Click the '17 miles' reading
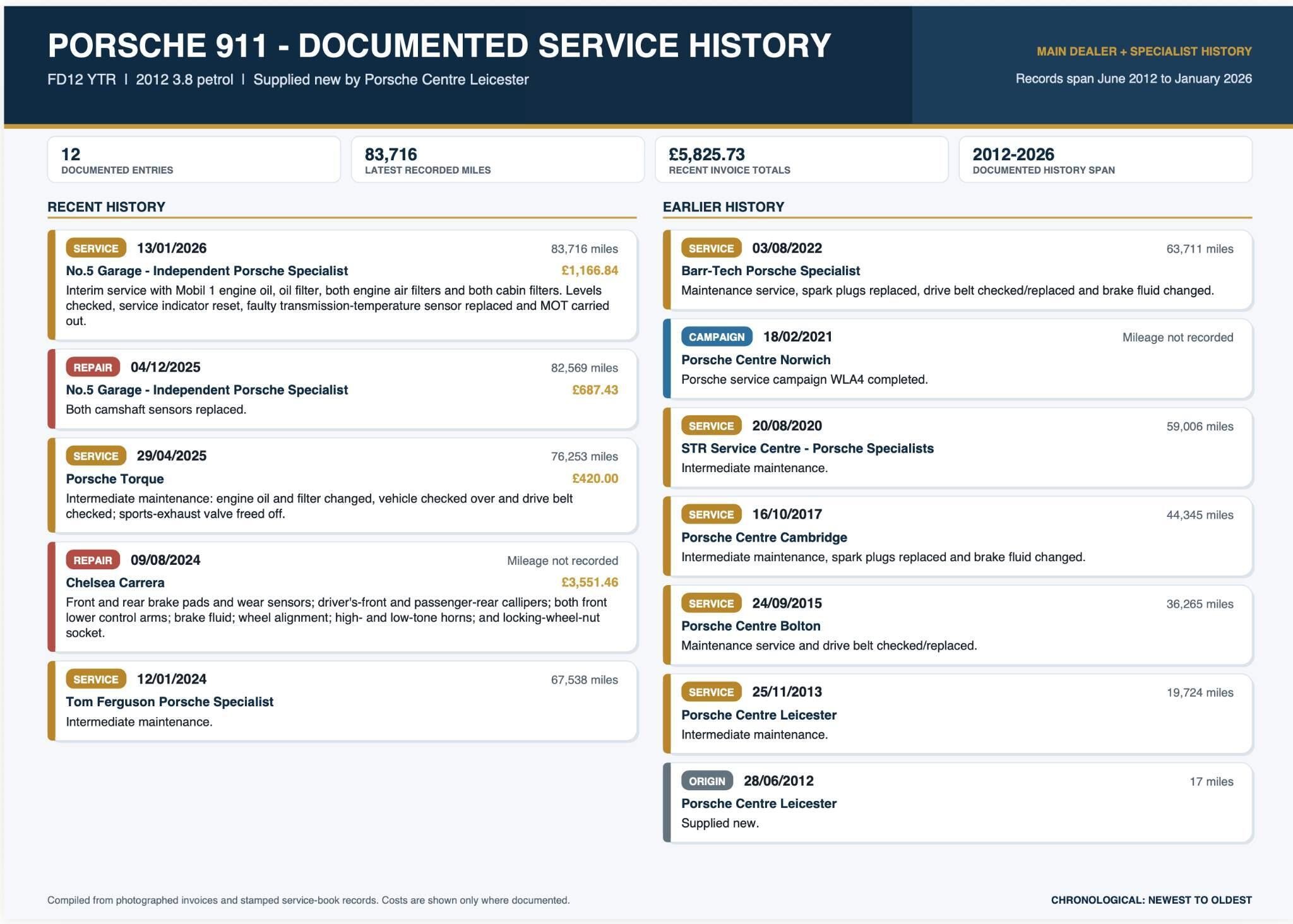Viewport: 1293px width, 924px height. 1212,781
